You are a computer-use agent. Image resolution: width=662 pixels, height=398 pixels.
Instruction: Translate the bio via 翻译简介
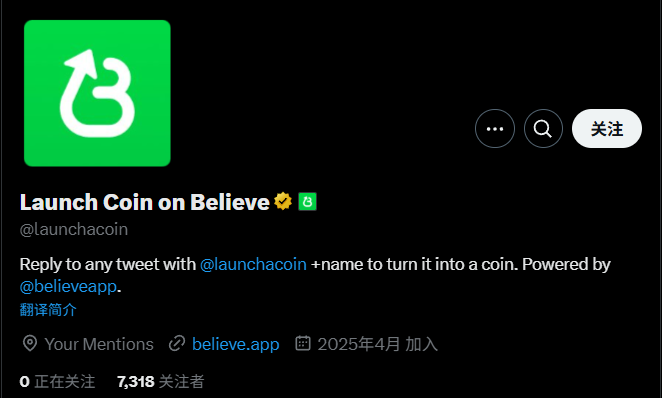click(x=48, y=310)
